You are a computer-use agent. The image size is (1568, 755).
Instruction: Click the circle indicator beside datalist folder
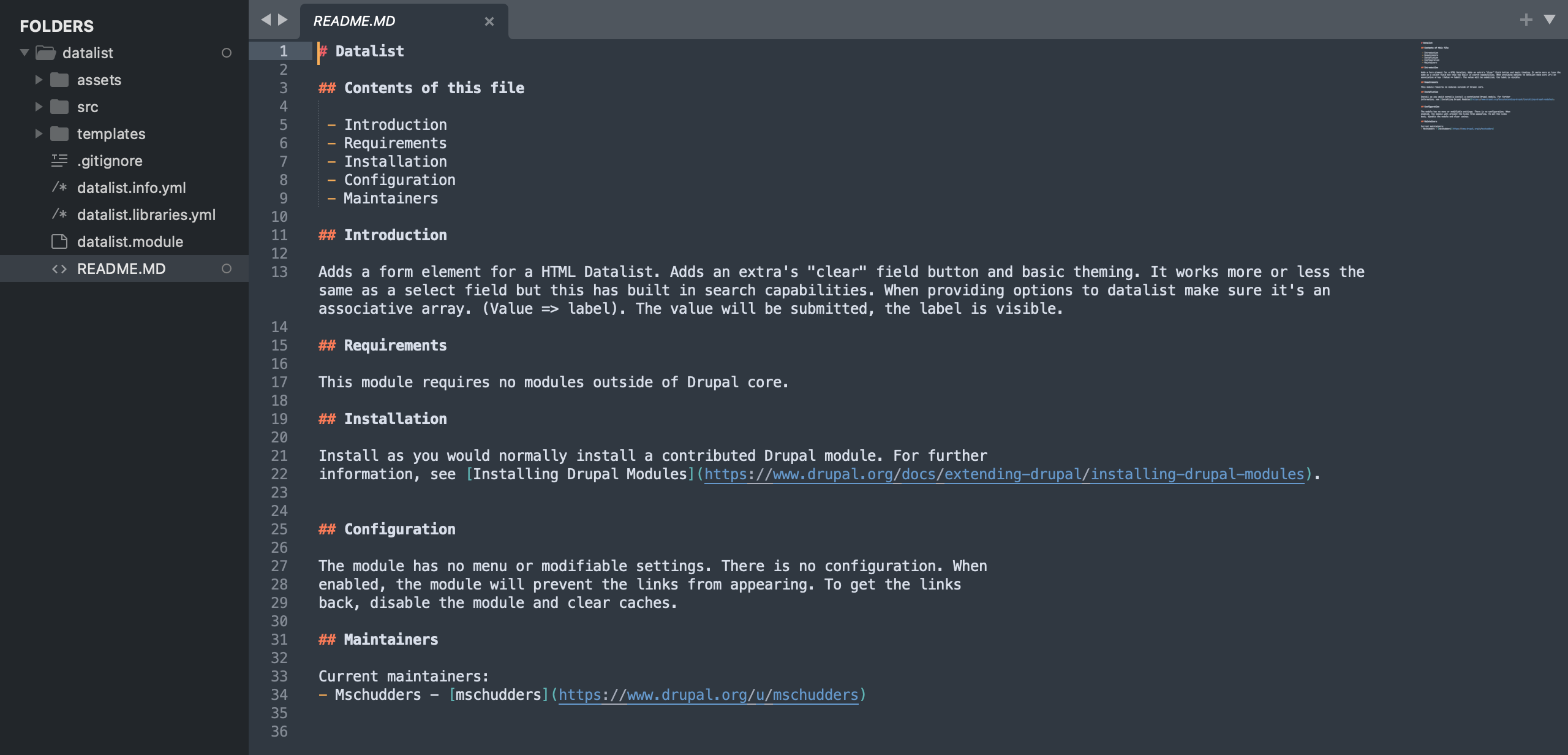pyautogui.click(x=227, y=53)
